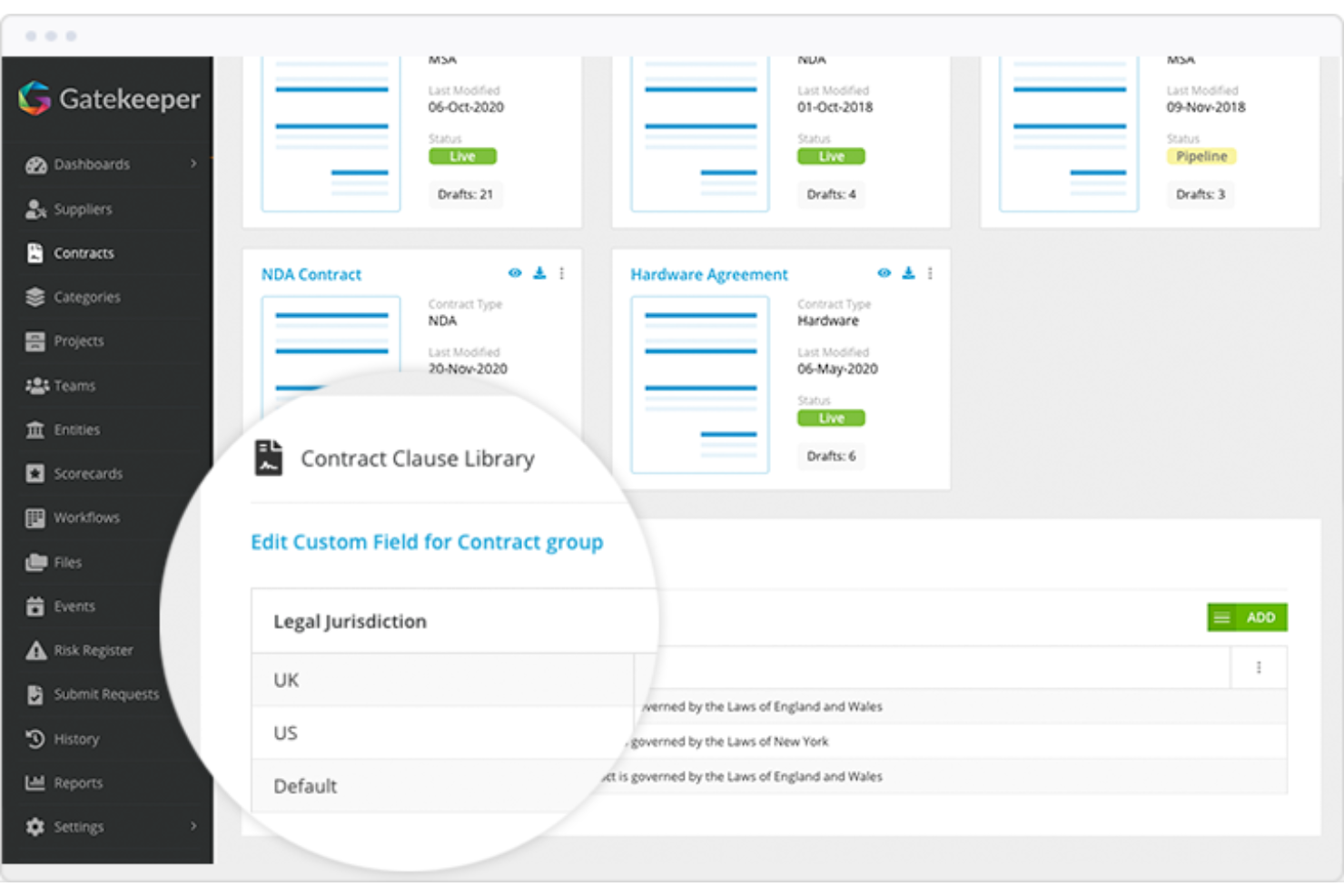Select the Suppliers sidebar icon
1344x896 pixels.
click(x=35, y=209)
